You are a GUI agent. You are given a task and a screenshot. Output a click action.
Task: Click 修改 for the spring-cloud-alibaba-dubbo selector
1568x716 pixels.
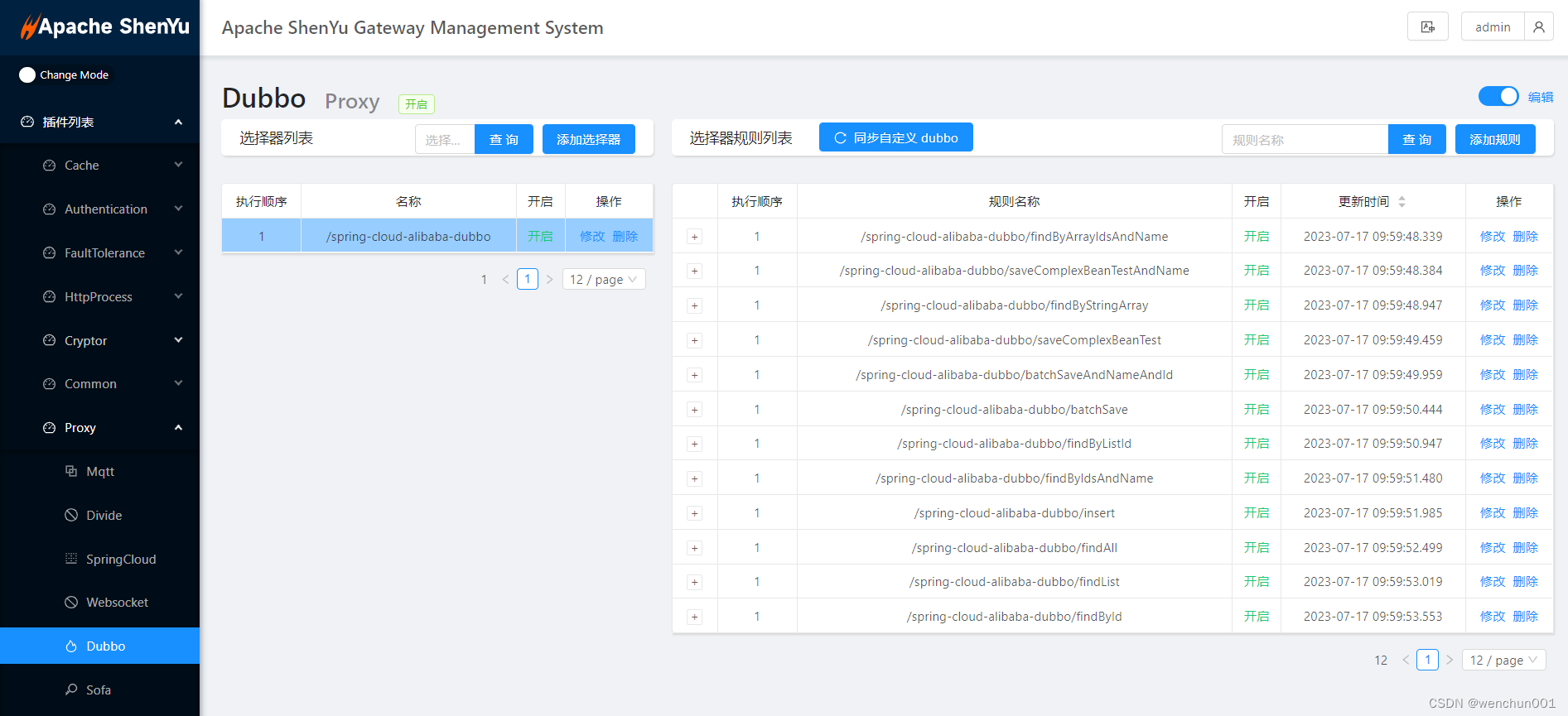click(592, 236)
